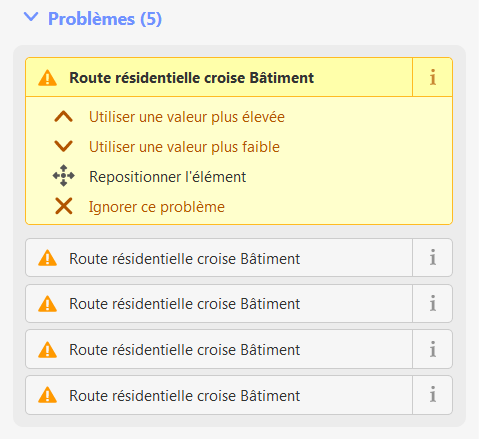The height and width of the screenshot is (439, 479).
Task: Select Ignorer ce problème
Action: (x=157, y=207)
